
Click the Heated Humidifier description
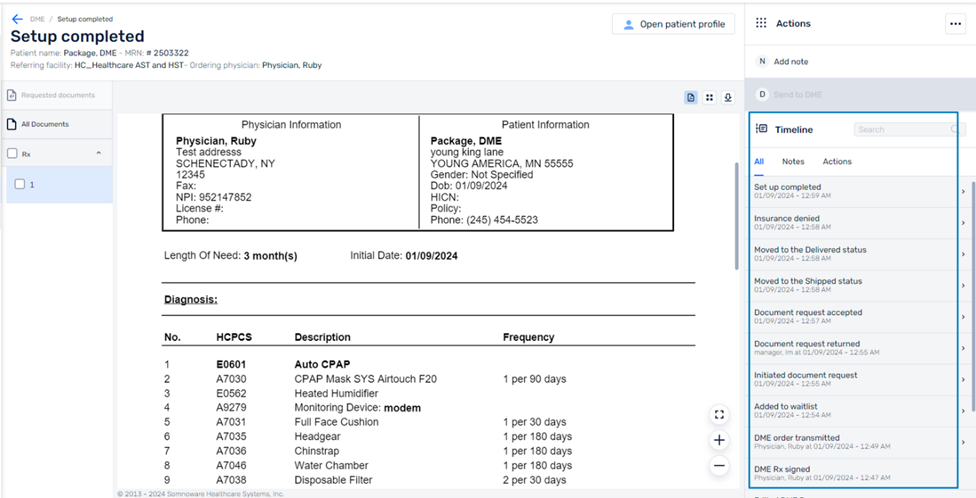tap(336, 393)
